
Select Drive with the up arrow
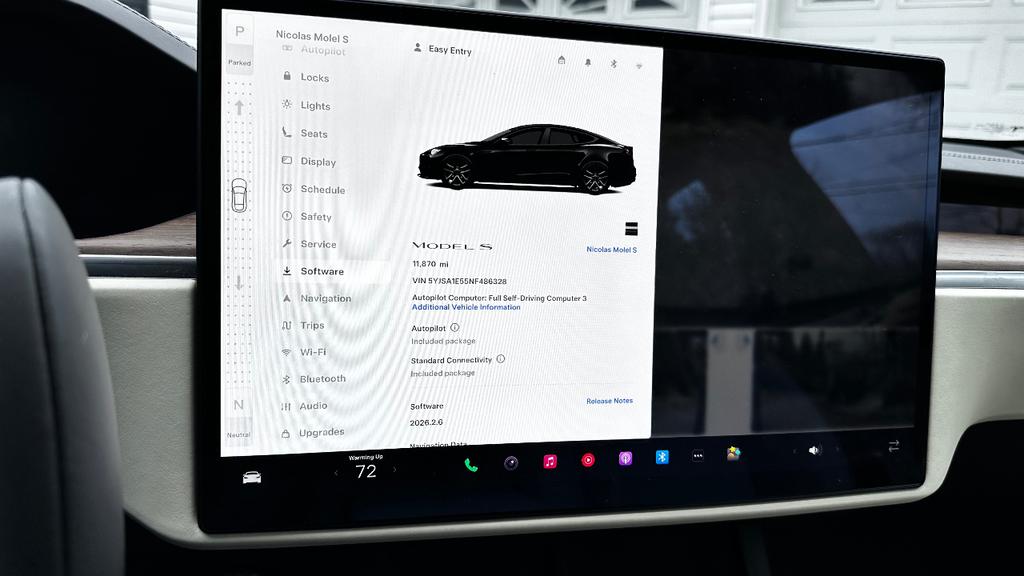pos(239,108)
